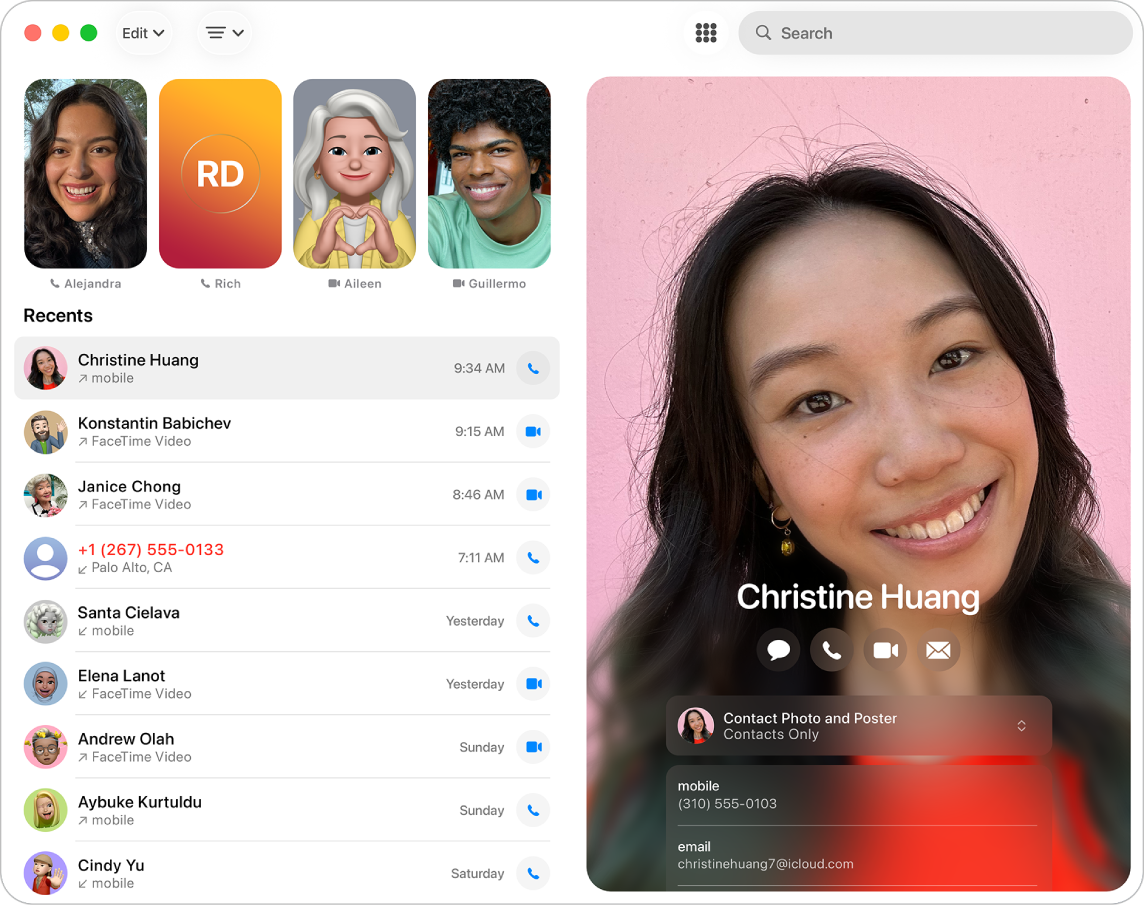This screenshot has height=908, width=1144.
Task: Open the Edit dropdown menu
Action: 143,32
